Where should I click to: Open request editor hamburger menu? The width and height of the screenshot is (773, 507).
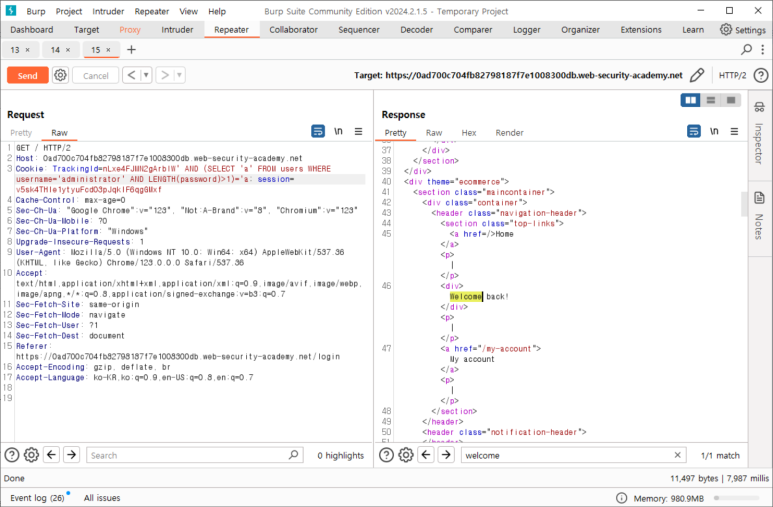click(358, 131)
